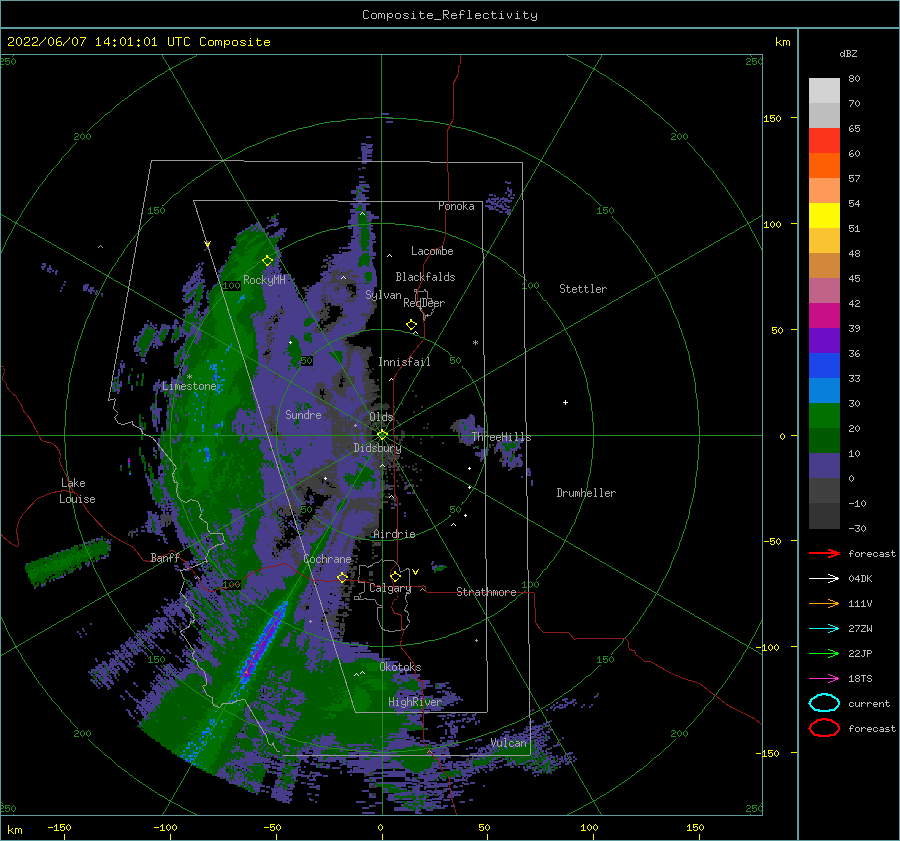Click the HighRiver label
Screen dimensions: 900x841
click(x=415, y=702)
